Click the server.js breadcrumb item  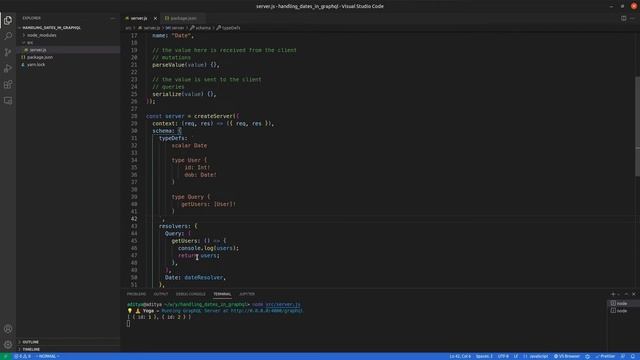(149, 28)
